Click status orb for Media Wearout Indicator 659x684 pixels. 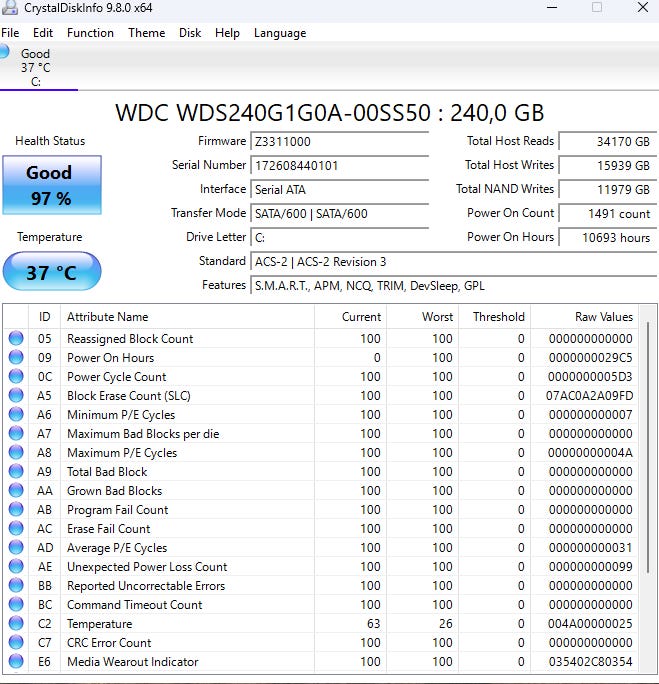pos(16,661)
